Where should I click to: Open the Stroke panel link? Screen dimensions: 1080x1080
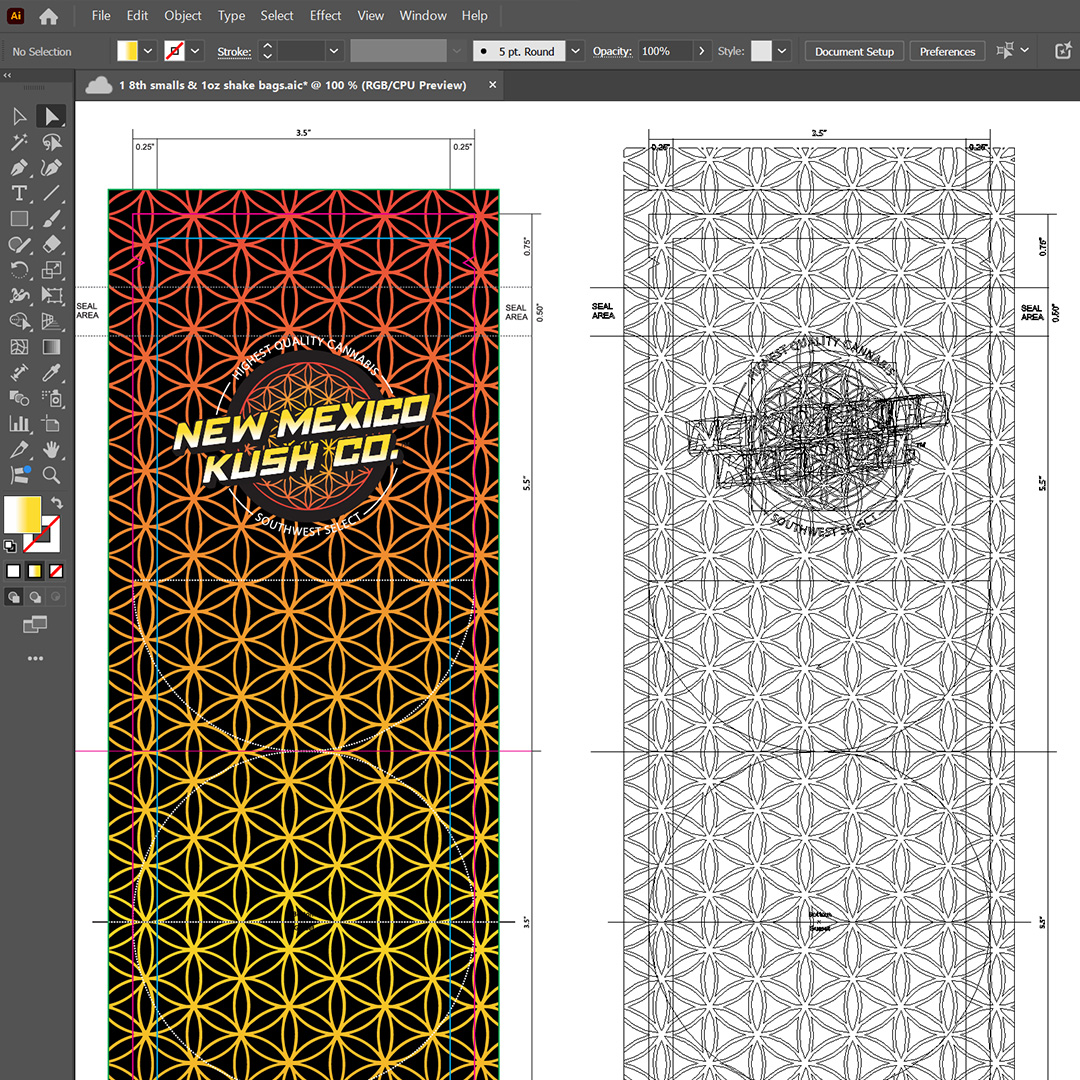click(234, 52)
